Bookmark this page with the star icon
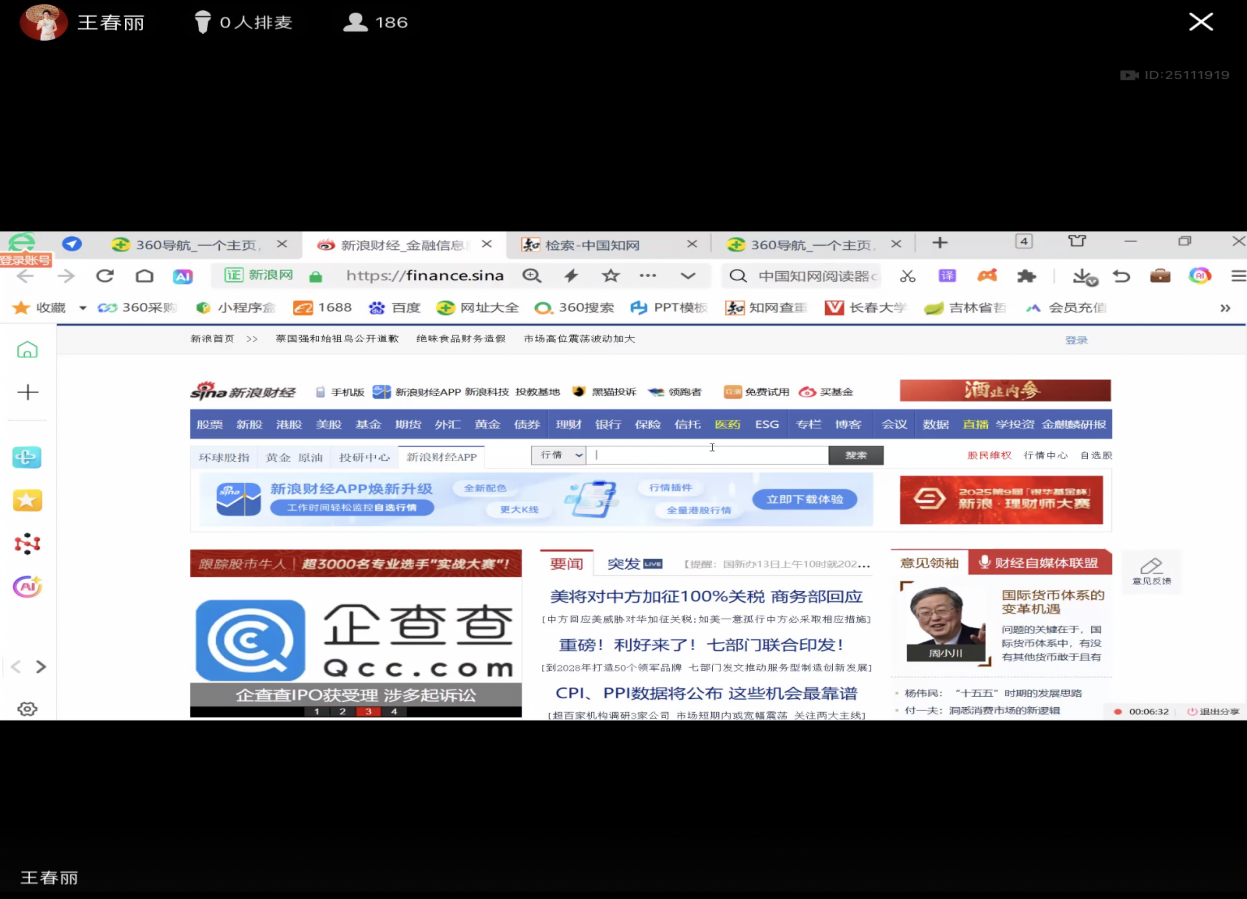The image size is (1247, 899). click(x=610, y=276)
